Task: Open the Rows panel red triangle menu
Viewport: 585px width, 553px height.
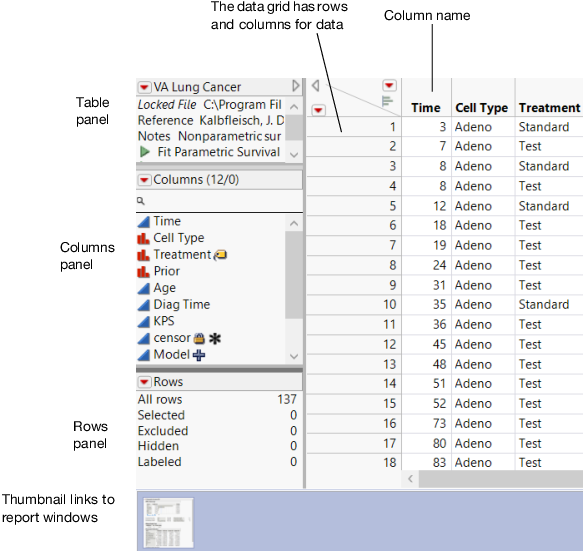Action: [144, 382]
